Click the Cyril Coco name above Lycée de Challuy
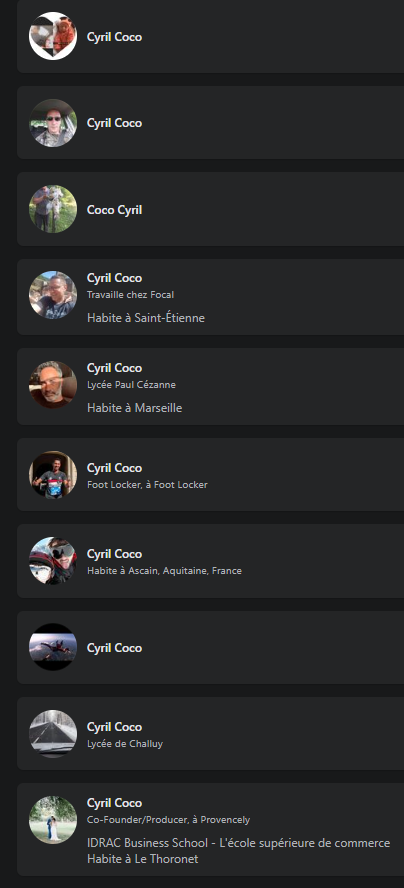 pyautogui.click(x=114, y=727)
